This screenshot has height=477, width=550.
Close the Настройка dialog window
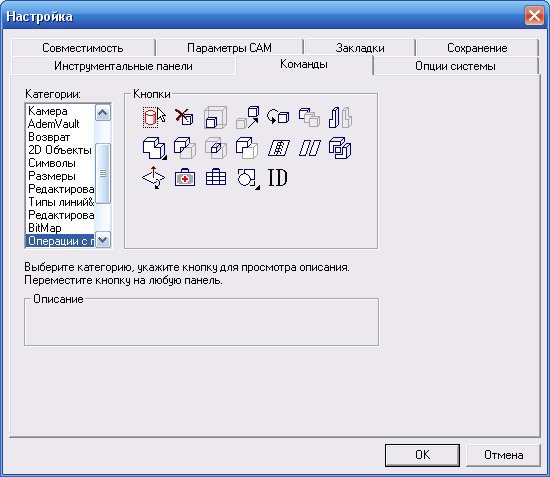(x=534, y=16)
